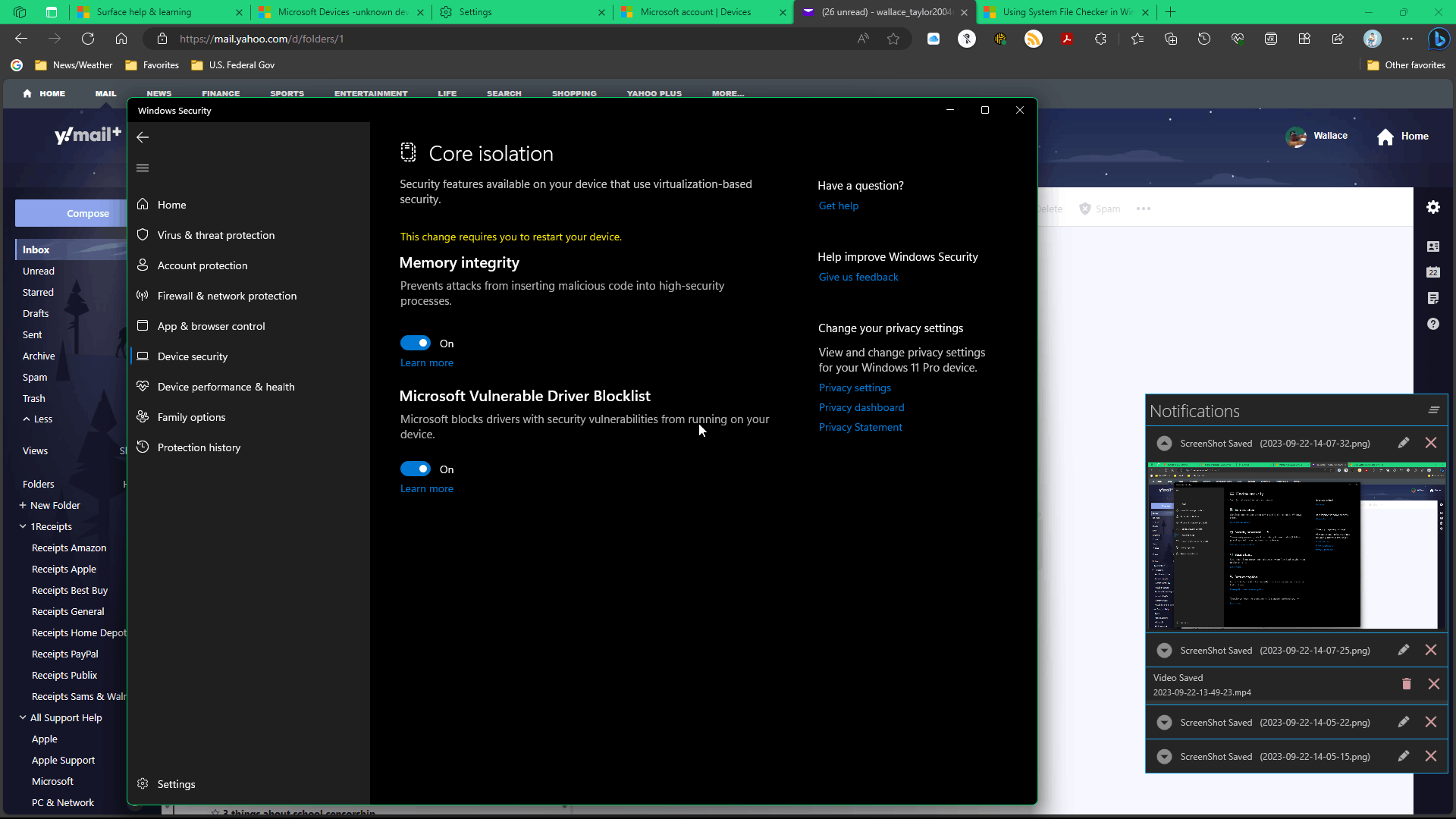The image size is (1456, 819).
Task: Switch to Surface help & learning tab
Action: tap(159, 12)
